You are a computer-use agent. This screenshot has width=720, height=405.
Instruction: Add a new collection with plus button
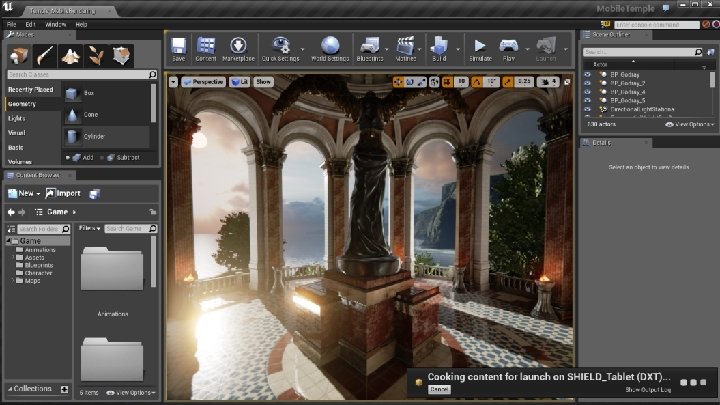pyautogui.click(x=64, y=389)
